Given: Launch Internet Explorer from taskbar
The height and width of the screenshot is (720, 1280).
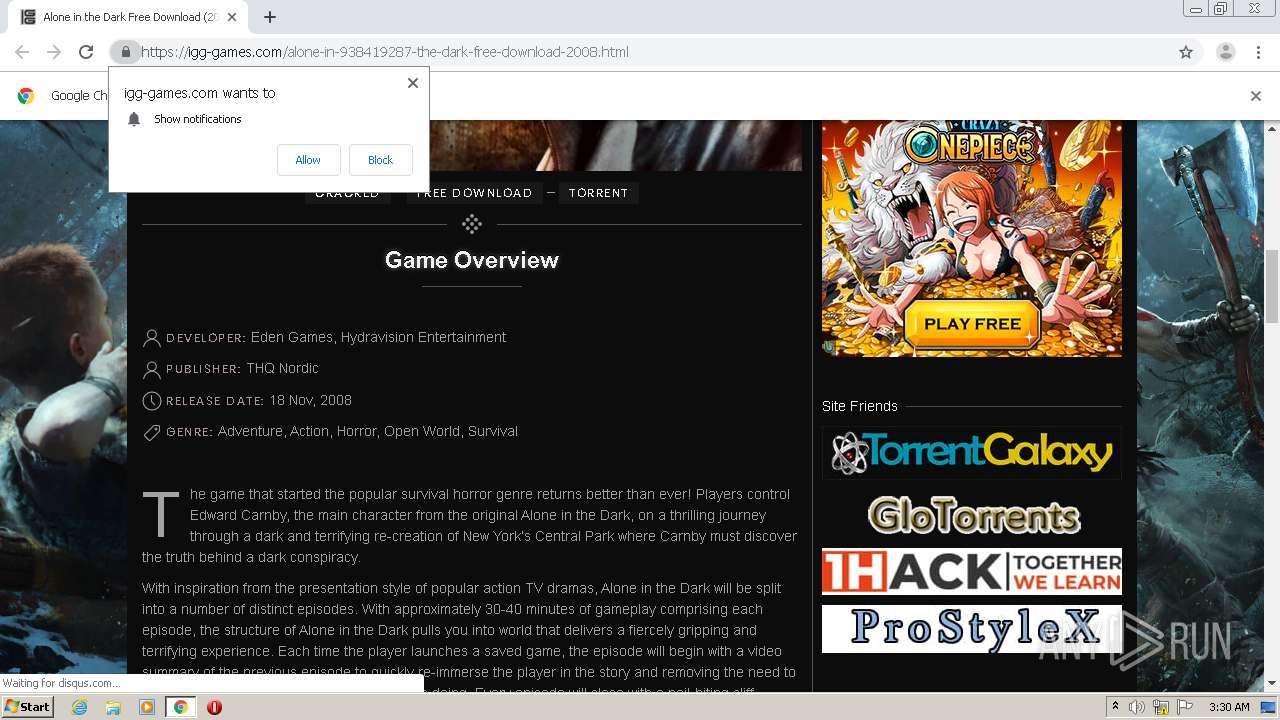Looking at the screenshot, I should pyautogui.click(x=79, y=707).
